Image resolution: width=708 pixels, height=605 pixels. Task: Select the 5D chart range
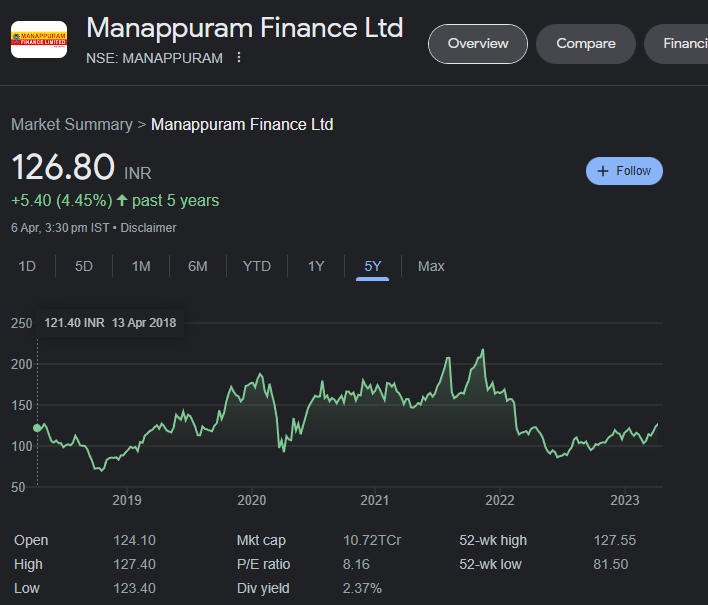coord(84,266)
